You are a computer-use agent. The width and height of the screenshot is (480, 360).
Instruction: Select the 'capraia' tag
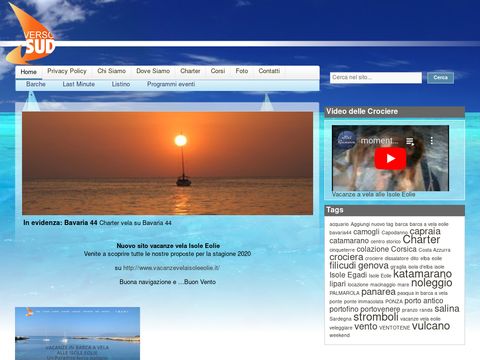(x=425, y=231)
